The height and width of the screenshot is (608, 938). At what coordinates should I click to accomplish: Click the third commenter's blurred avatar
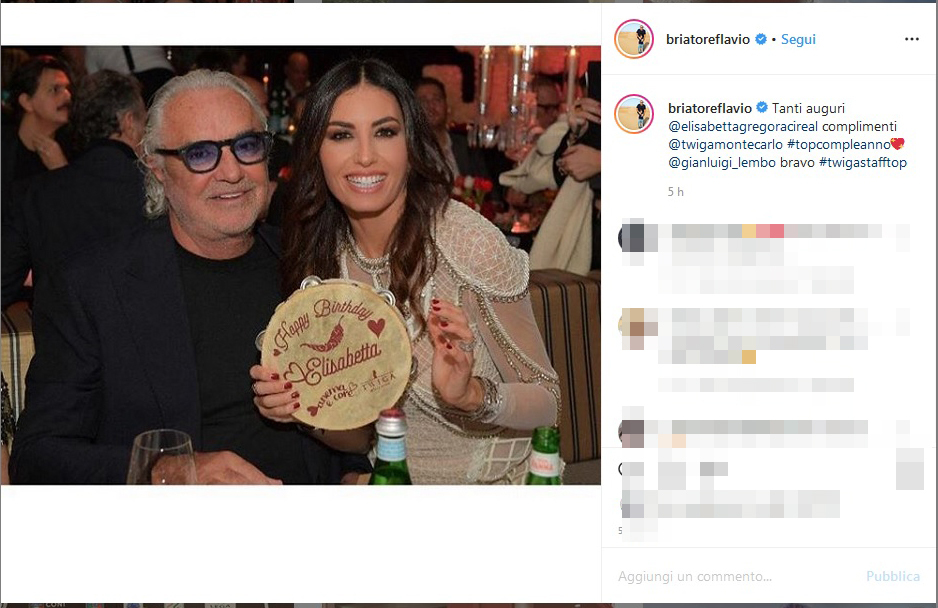(x=632, y=433)
